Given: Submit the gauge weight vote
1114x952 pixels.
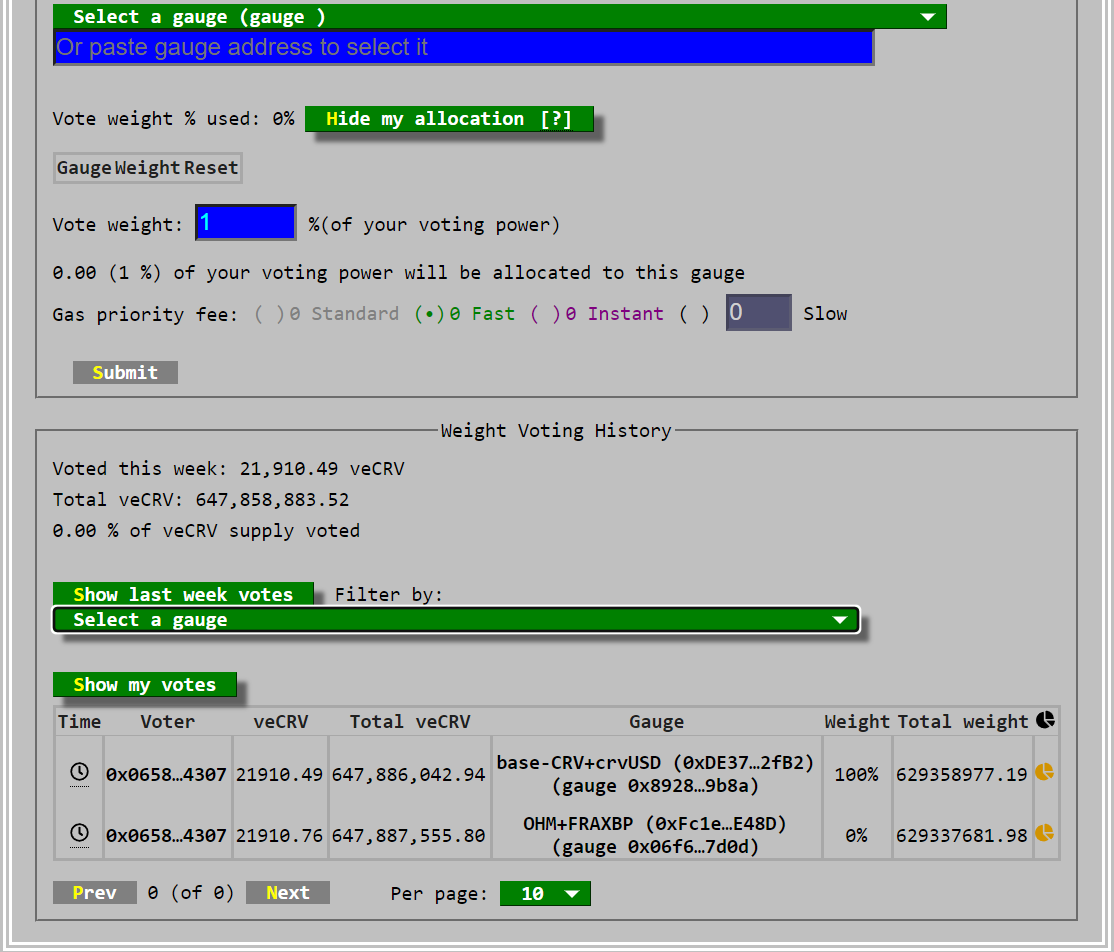Looking at the screenshot, I should tap(125, 372).
